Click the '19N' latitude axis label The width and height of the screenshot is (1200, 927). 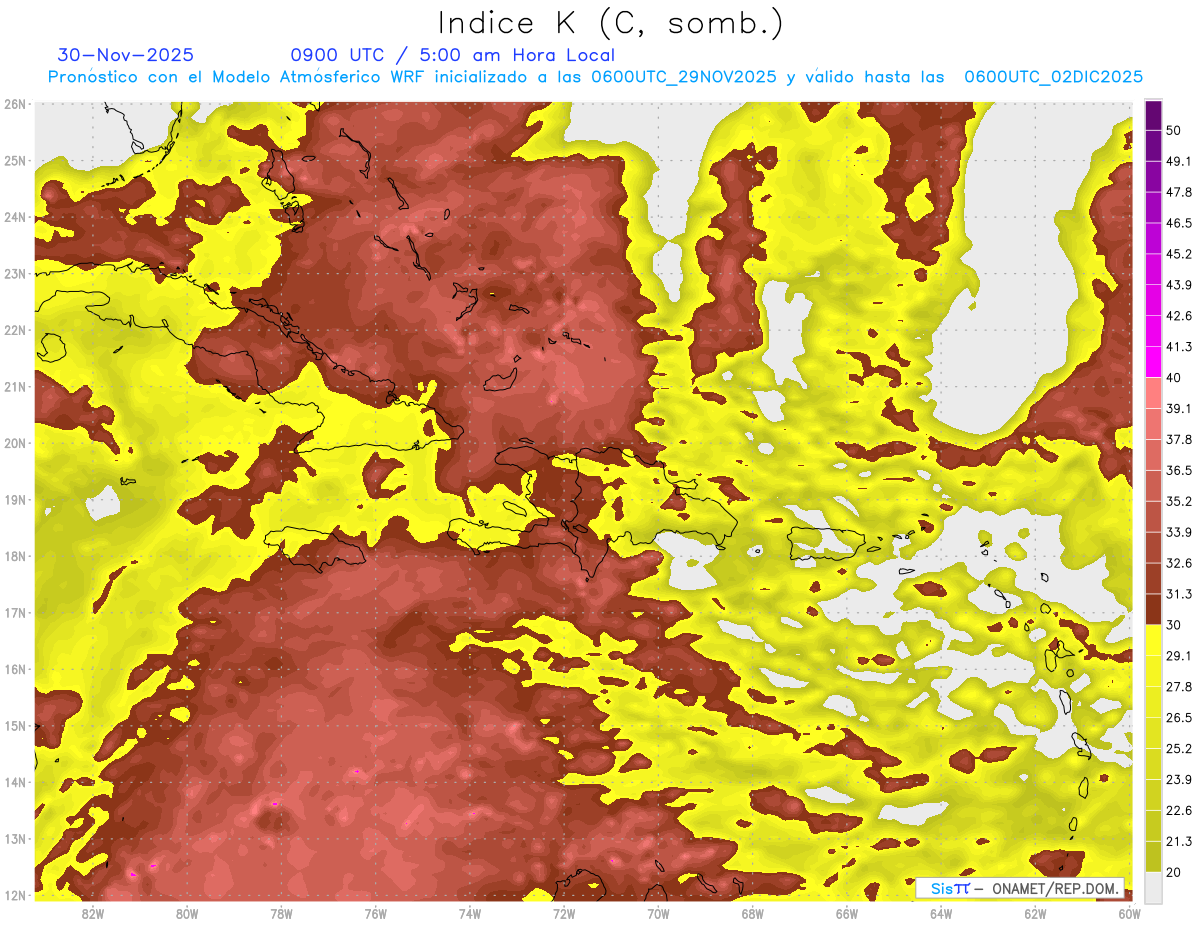[x=15, y=500]
